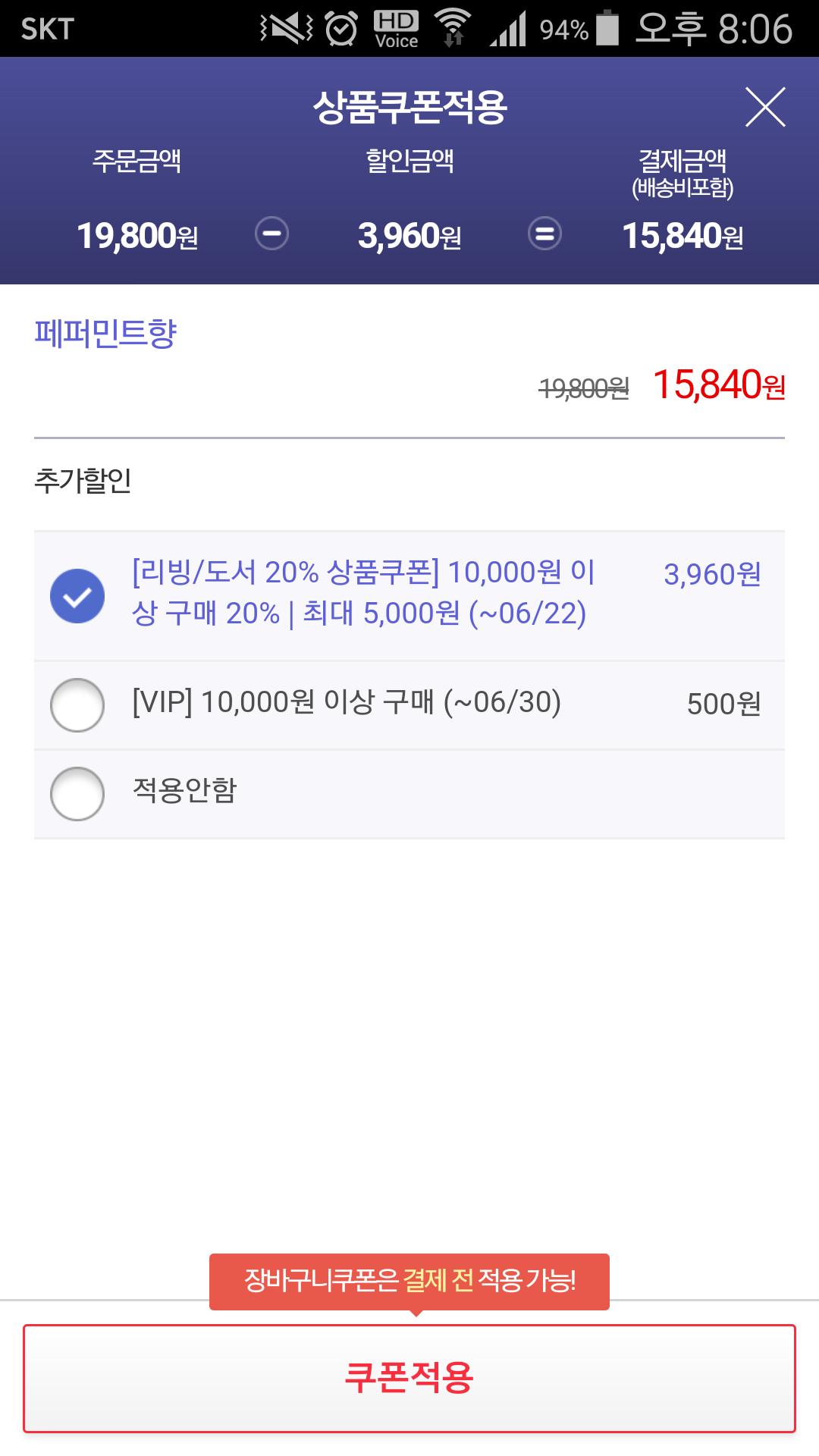Select the VIP 500원 coupon radio

(x=77, y=704)
